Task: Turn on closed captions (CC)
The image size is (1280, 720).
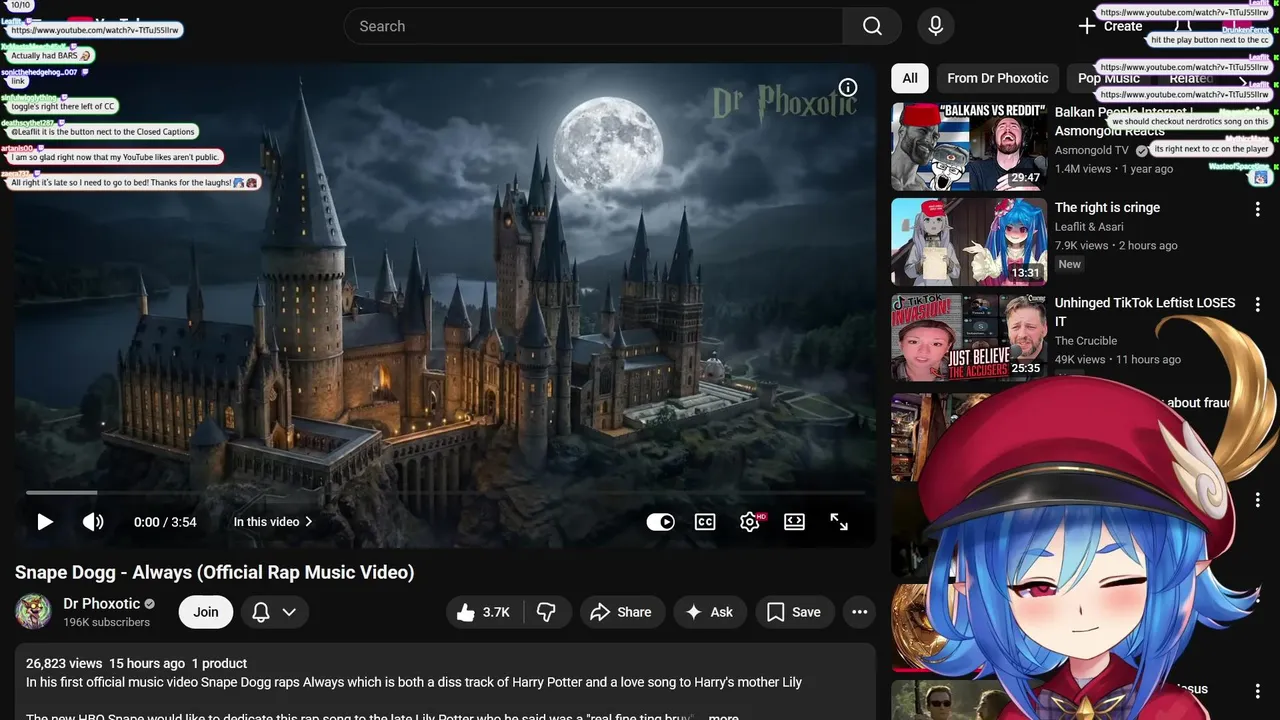Action: pos(705,522)
